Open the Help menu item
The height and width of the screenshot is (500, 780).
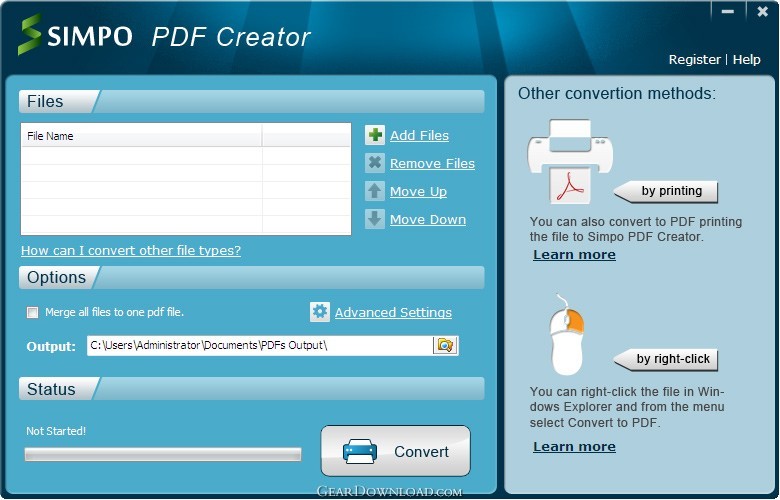point(746,60)
